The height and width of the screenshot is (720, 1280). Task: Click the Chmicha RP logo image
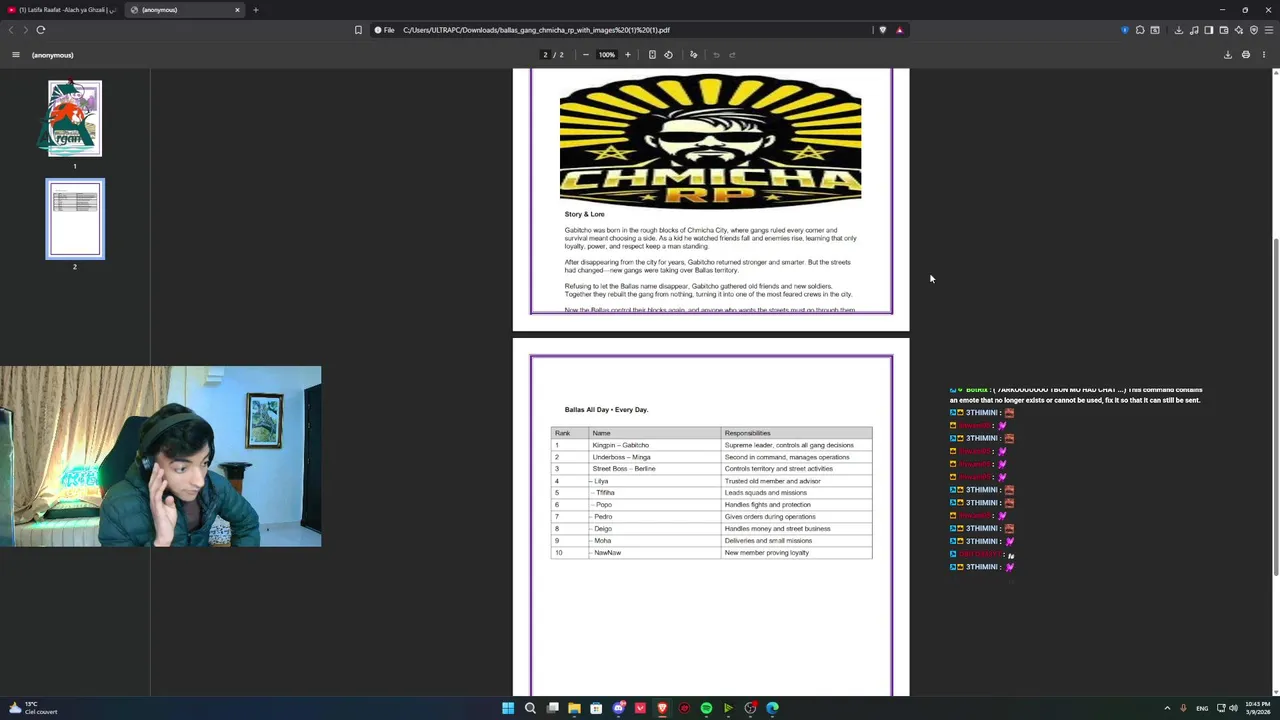coord(710,139)
